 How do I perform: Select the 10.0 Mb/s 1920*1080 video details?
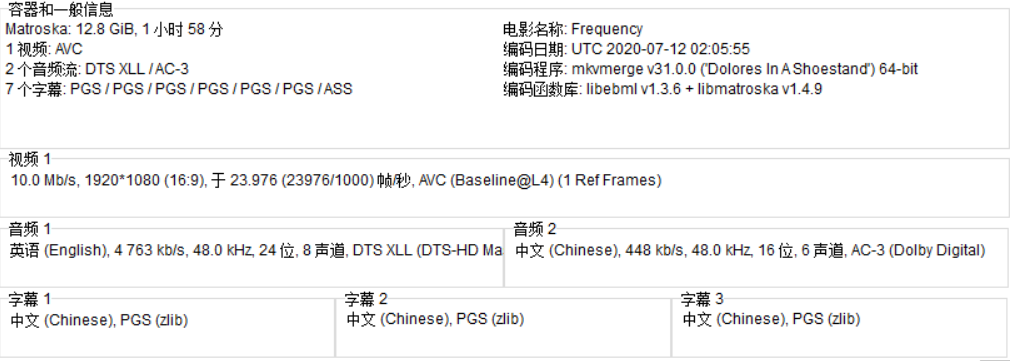pos(336,180)
